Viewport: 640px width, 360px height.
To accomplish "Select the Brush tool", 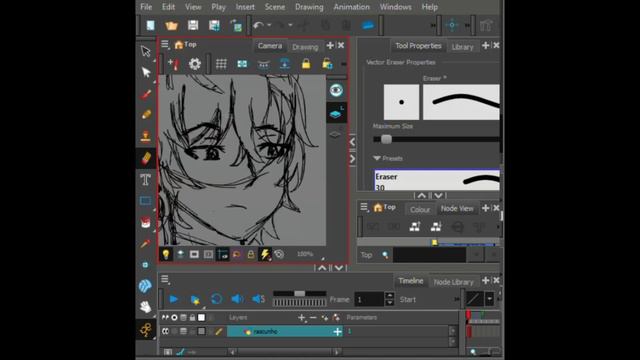I will [146, 94].
